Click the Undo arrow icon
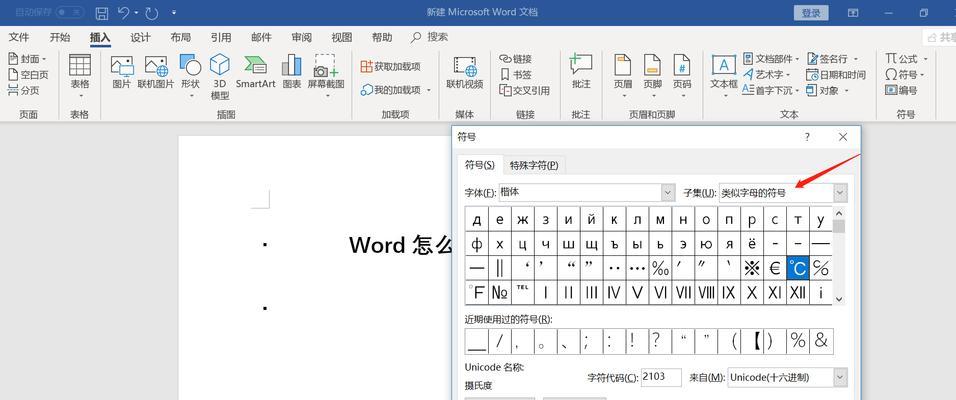Viewport: 956px width, 400px height. click(124, 12)
